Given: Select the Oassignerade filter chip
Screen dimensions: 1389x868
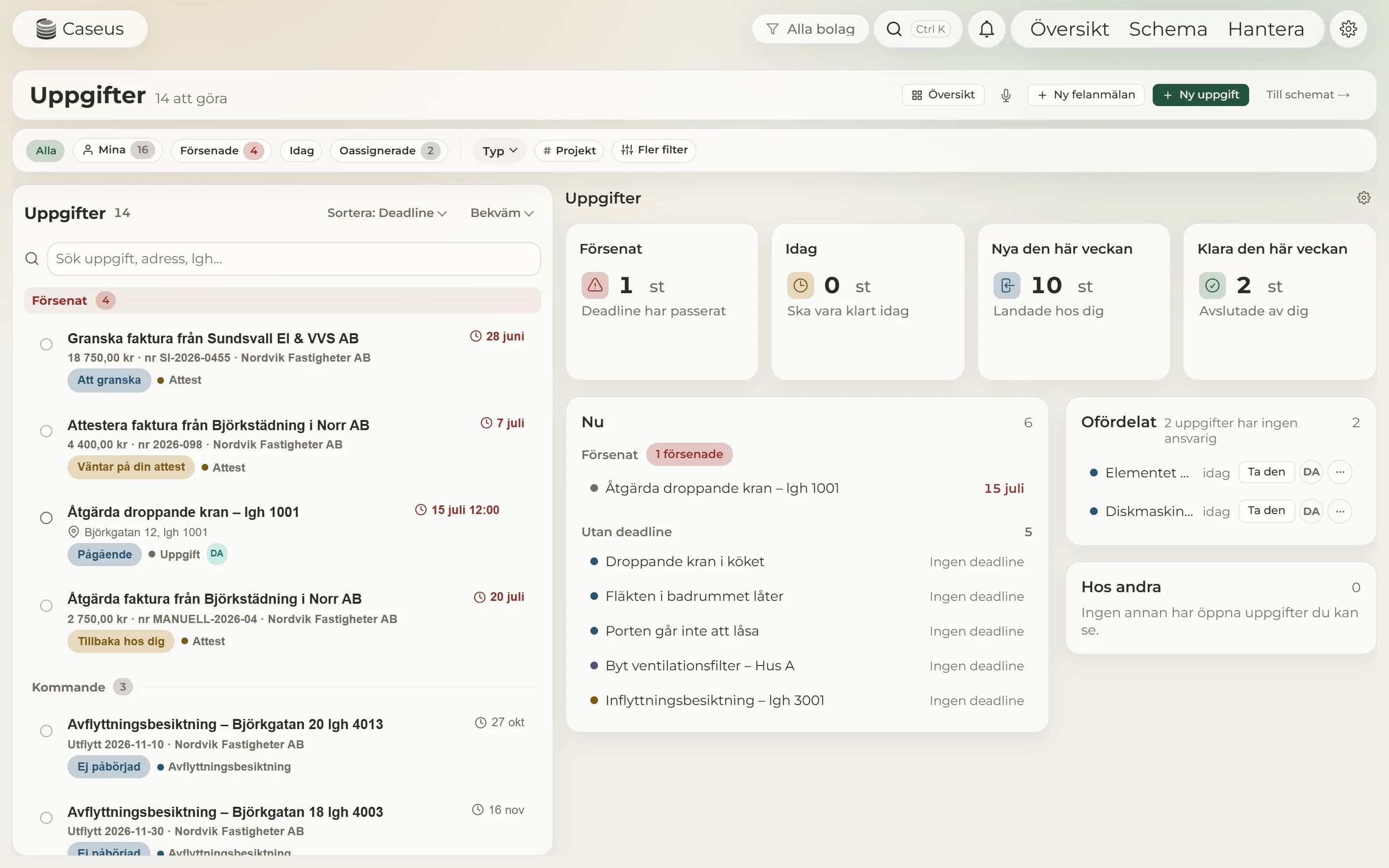Looking at the screenshot, I should 389,151.
